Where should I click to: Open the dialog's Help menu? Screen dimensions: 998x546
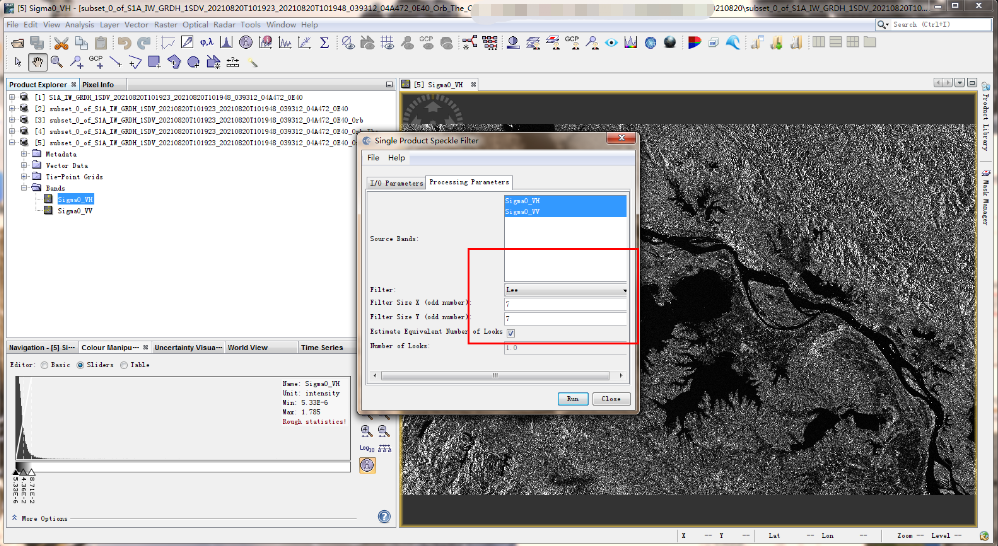point(397,158)
